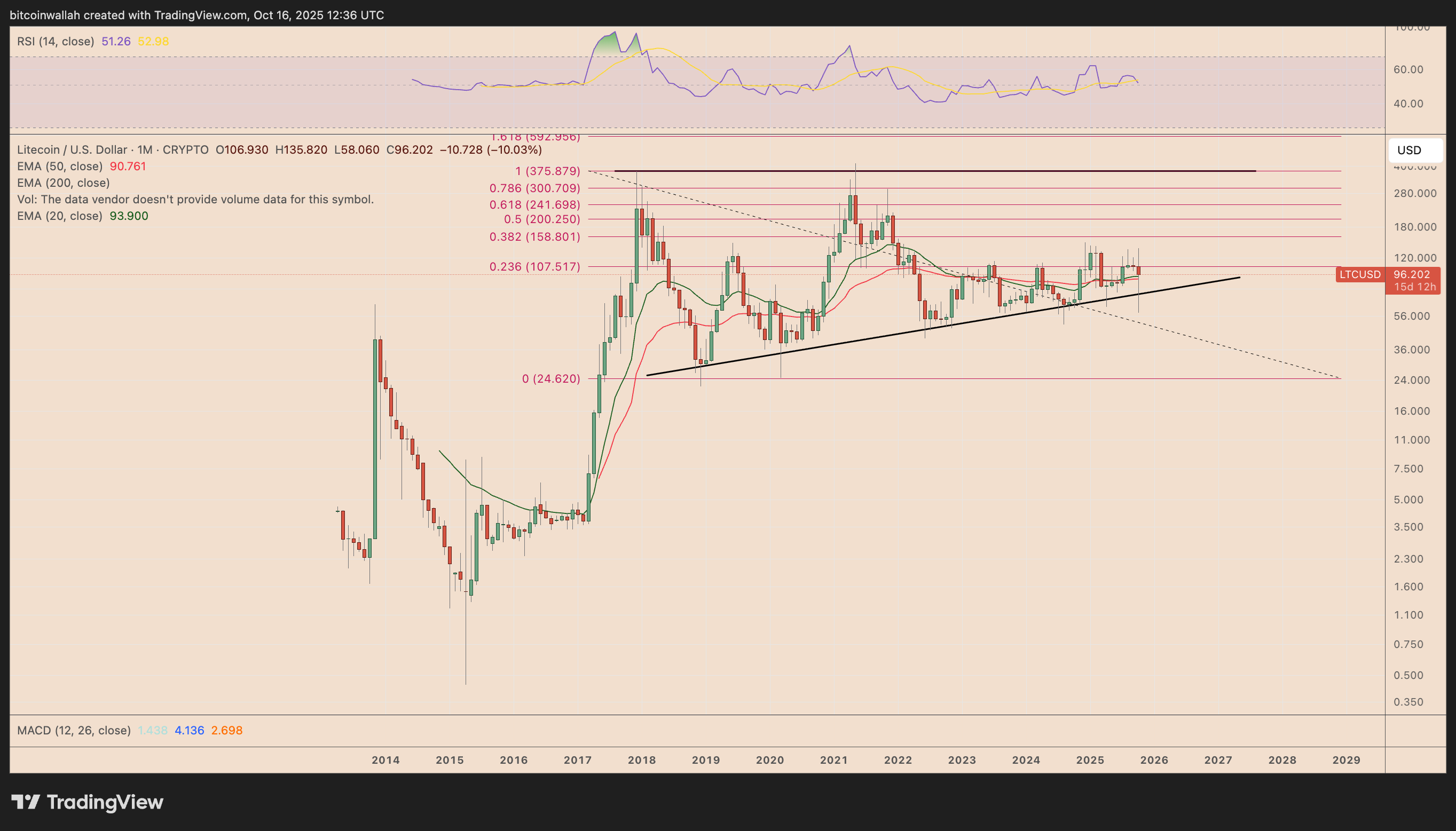Click the LTCUSD price tag label
1456x831 pixels.
pyautogui.click(x=1360, y=274)
